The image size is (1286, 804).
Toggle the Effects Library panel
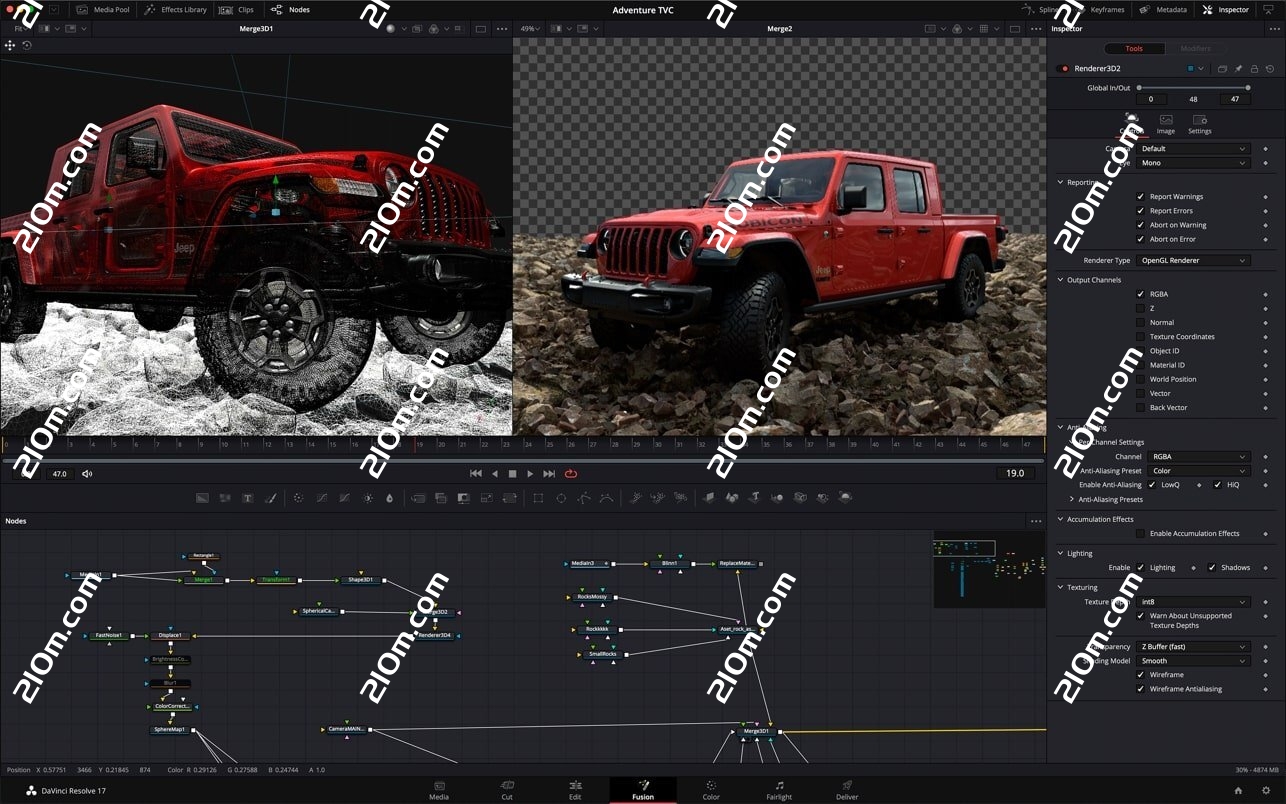point(175,9)
